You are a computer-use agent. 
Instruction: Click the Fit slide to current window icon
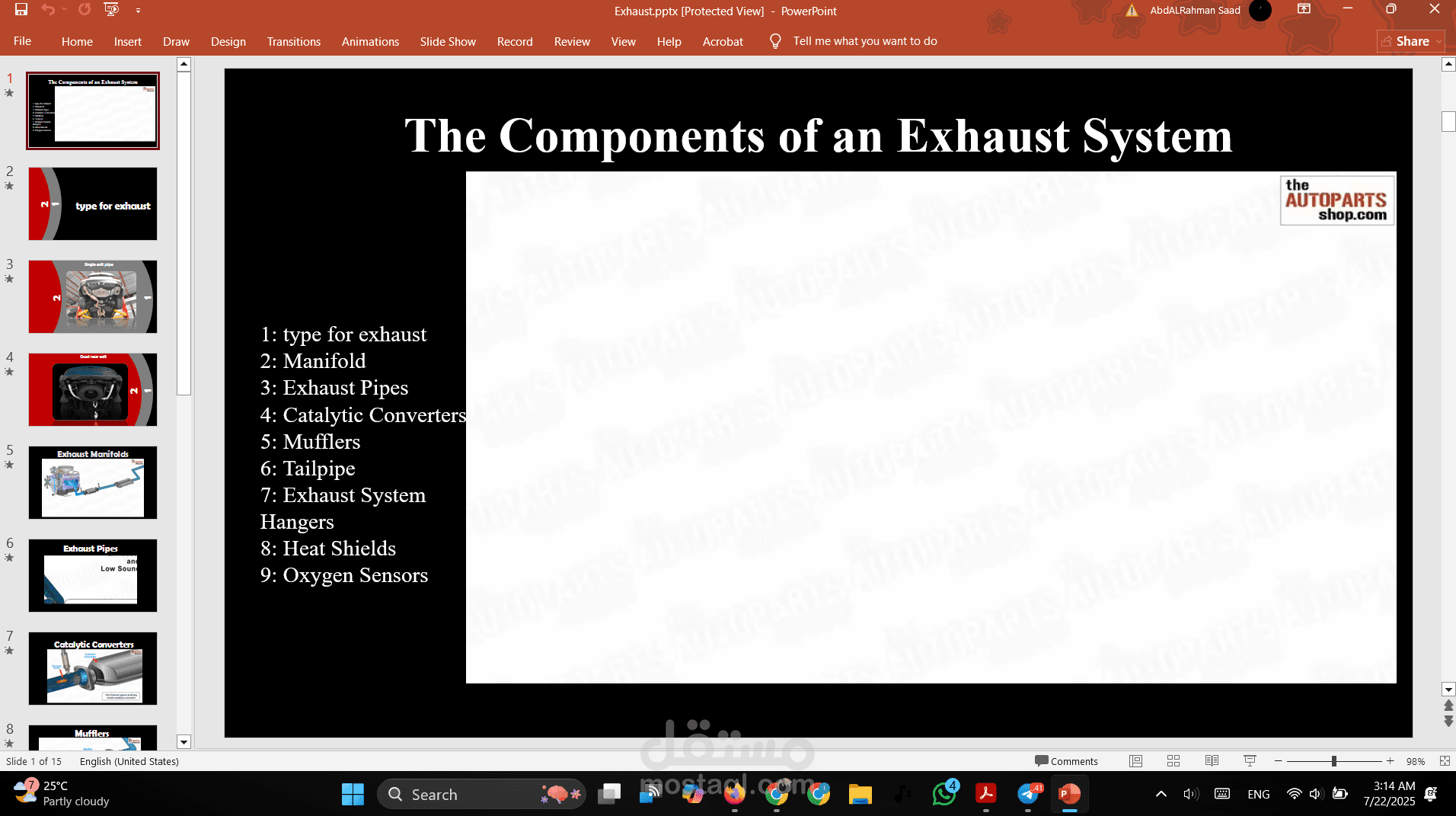click(1445, 761)
